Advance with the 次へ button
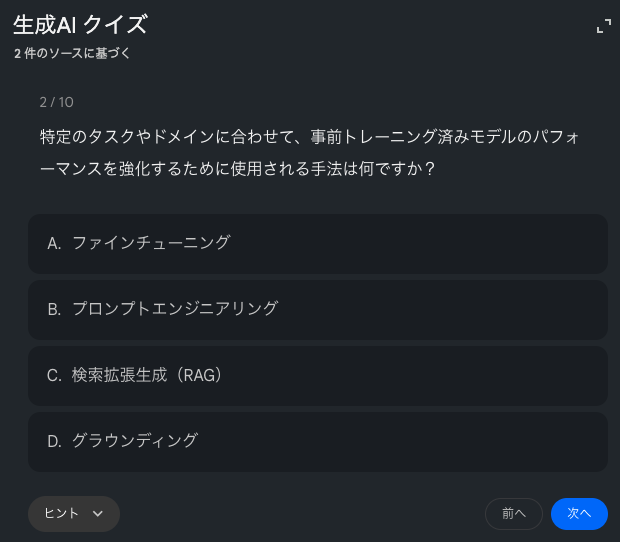Screen dimensions: 620x542 pyautogui.click(x=579, y=513)
